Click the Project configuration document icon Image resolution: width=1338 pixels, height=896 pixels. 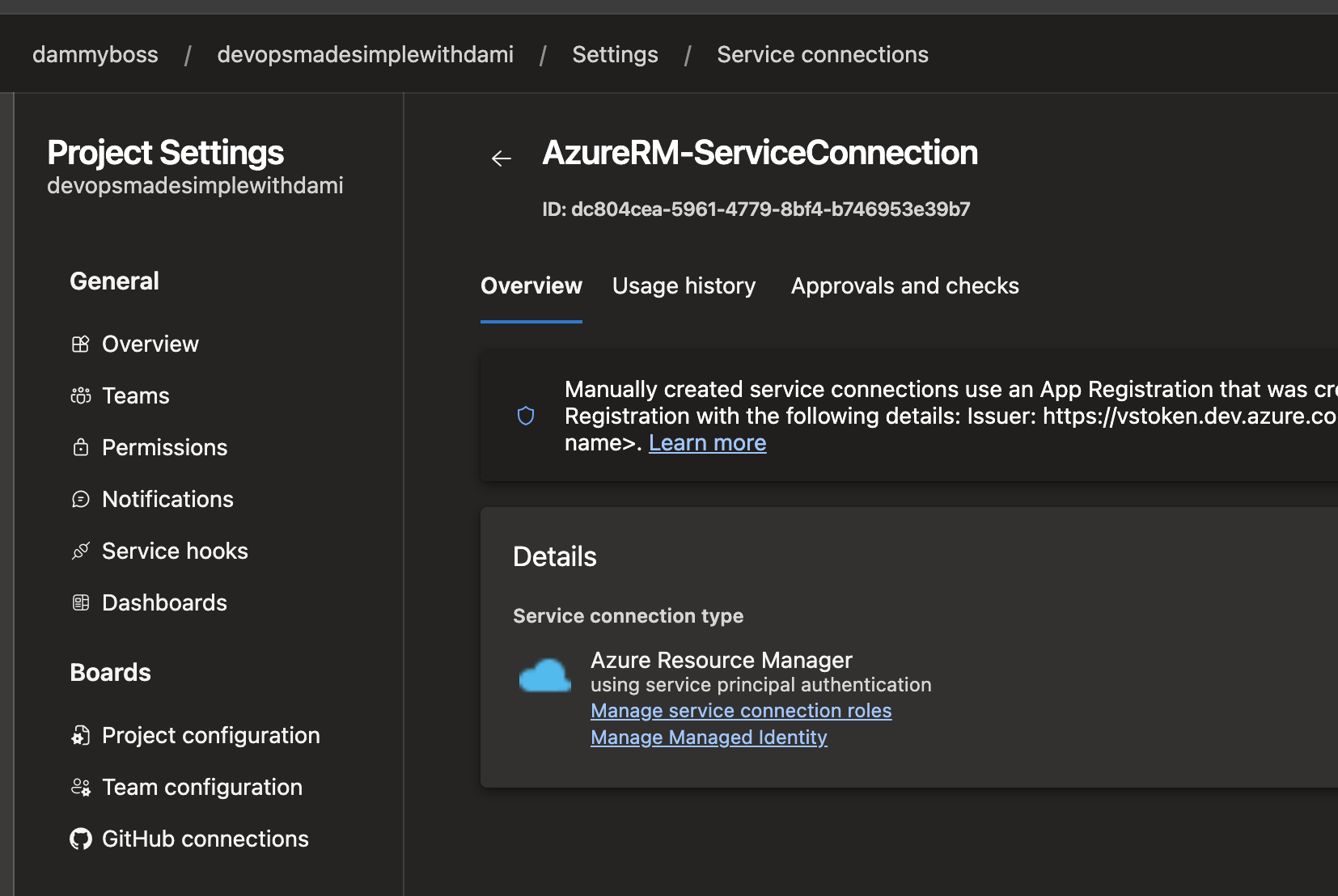coord(81,736)
